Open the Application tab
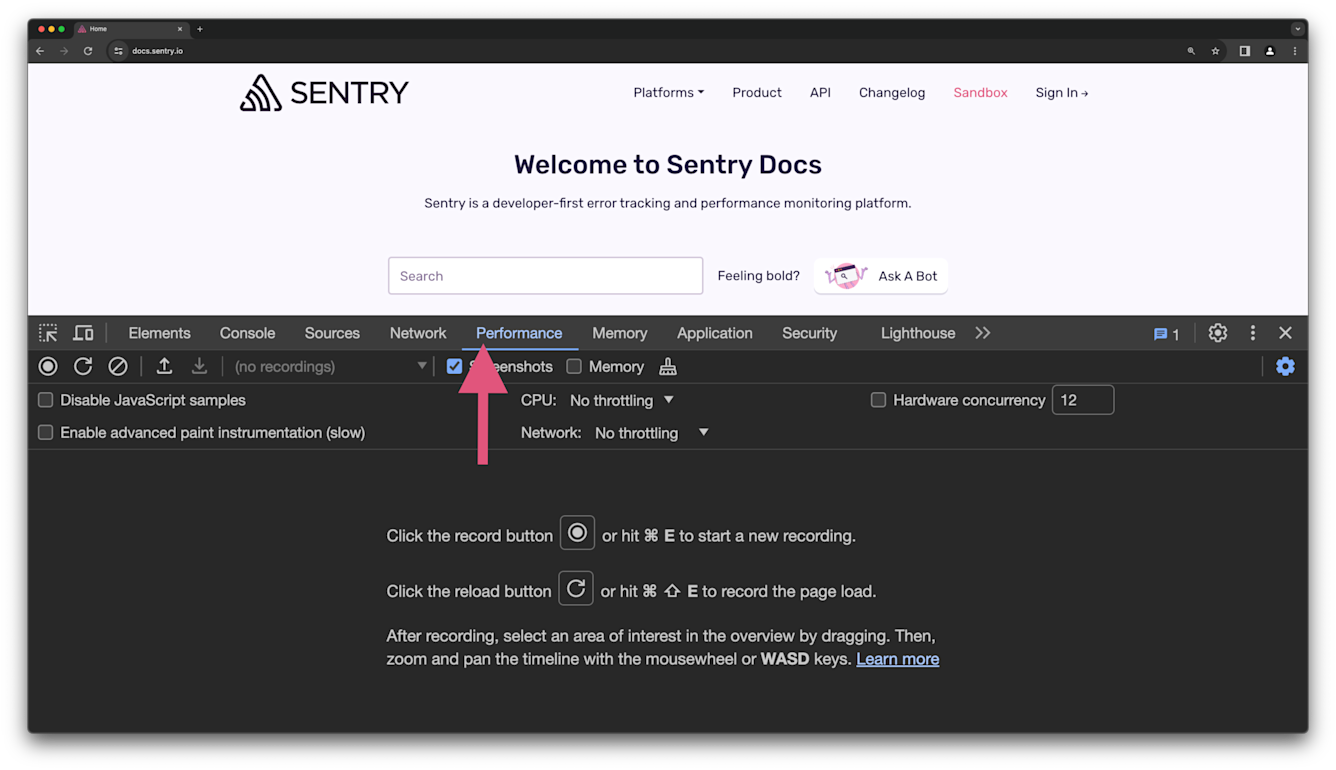The image size is (1336, 770). click(715, 333)
